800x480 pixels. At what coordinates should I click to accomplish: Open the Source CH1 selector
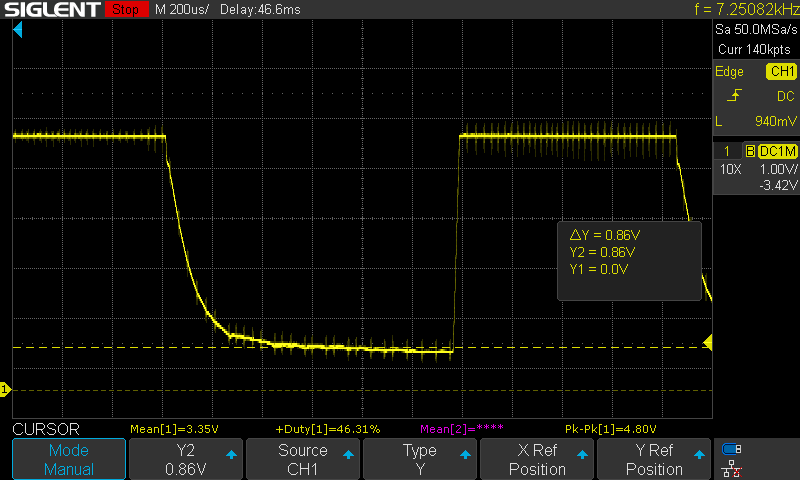coord(303,459)
